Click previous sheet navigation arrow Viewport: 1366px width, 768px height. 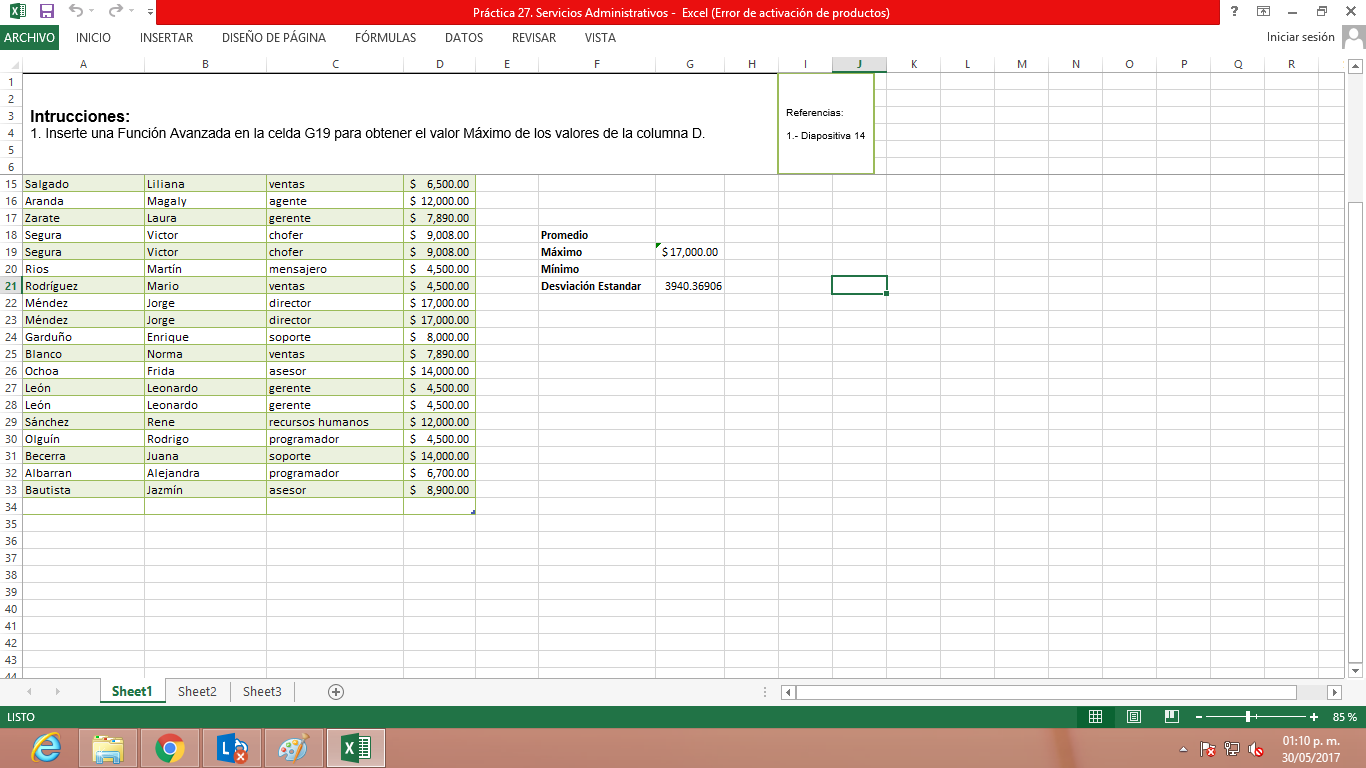click(x=29, y=692)
